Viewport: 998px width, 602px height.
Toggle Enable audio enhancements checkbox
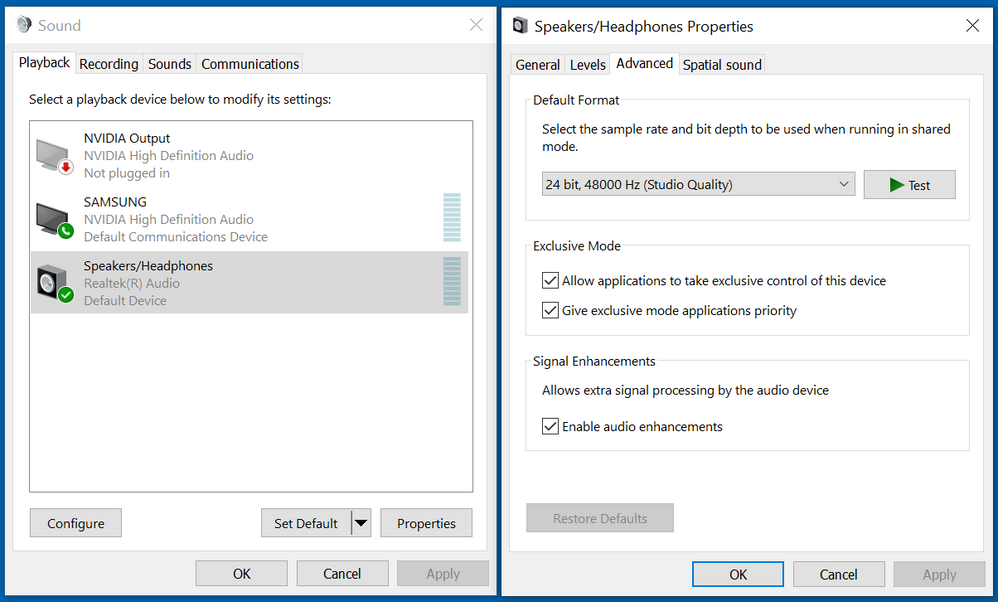550,426
